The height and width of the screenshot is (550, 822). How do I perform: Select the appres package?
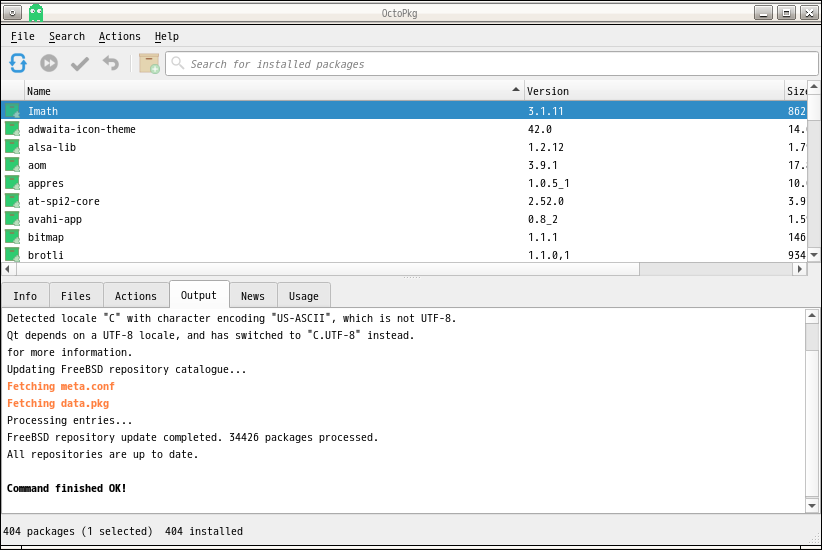tap(404, 183)
